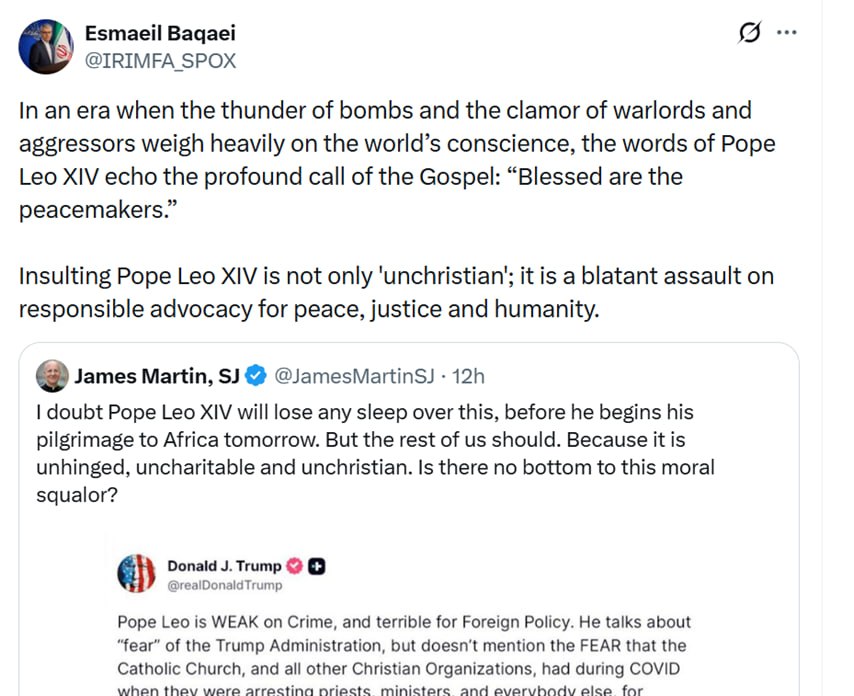Click the 12h timestamp

tap(468, 376)
